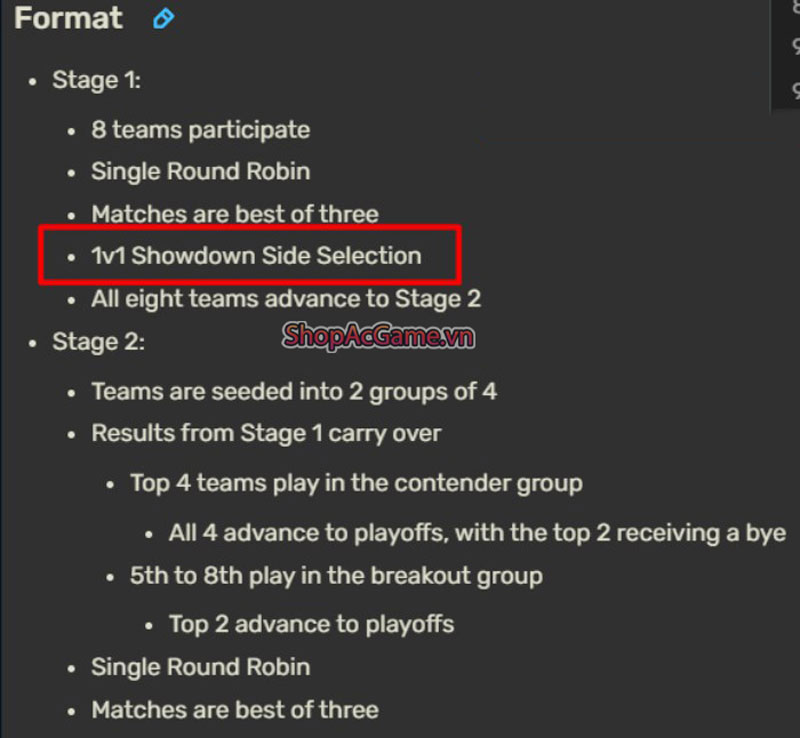Click 'All eight teams advance to Stage 2'
The height and width of the screenshot is (738, 800).
(x=286, y=299)
